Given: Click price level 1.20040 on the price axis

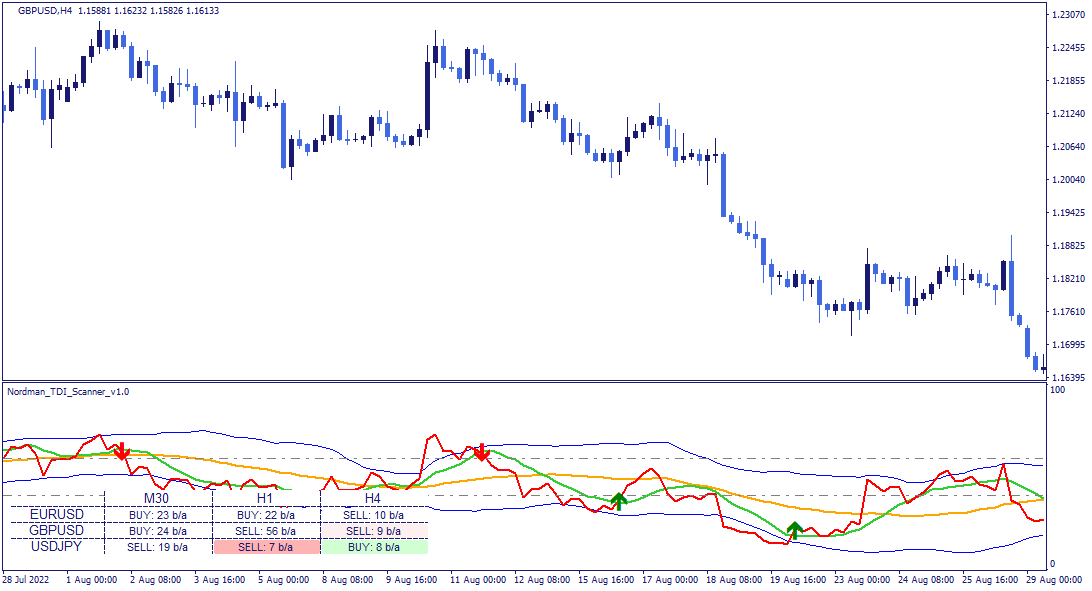Looking at the screenshot, I should (1068, 180).
